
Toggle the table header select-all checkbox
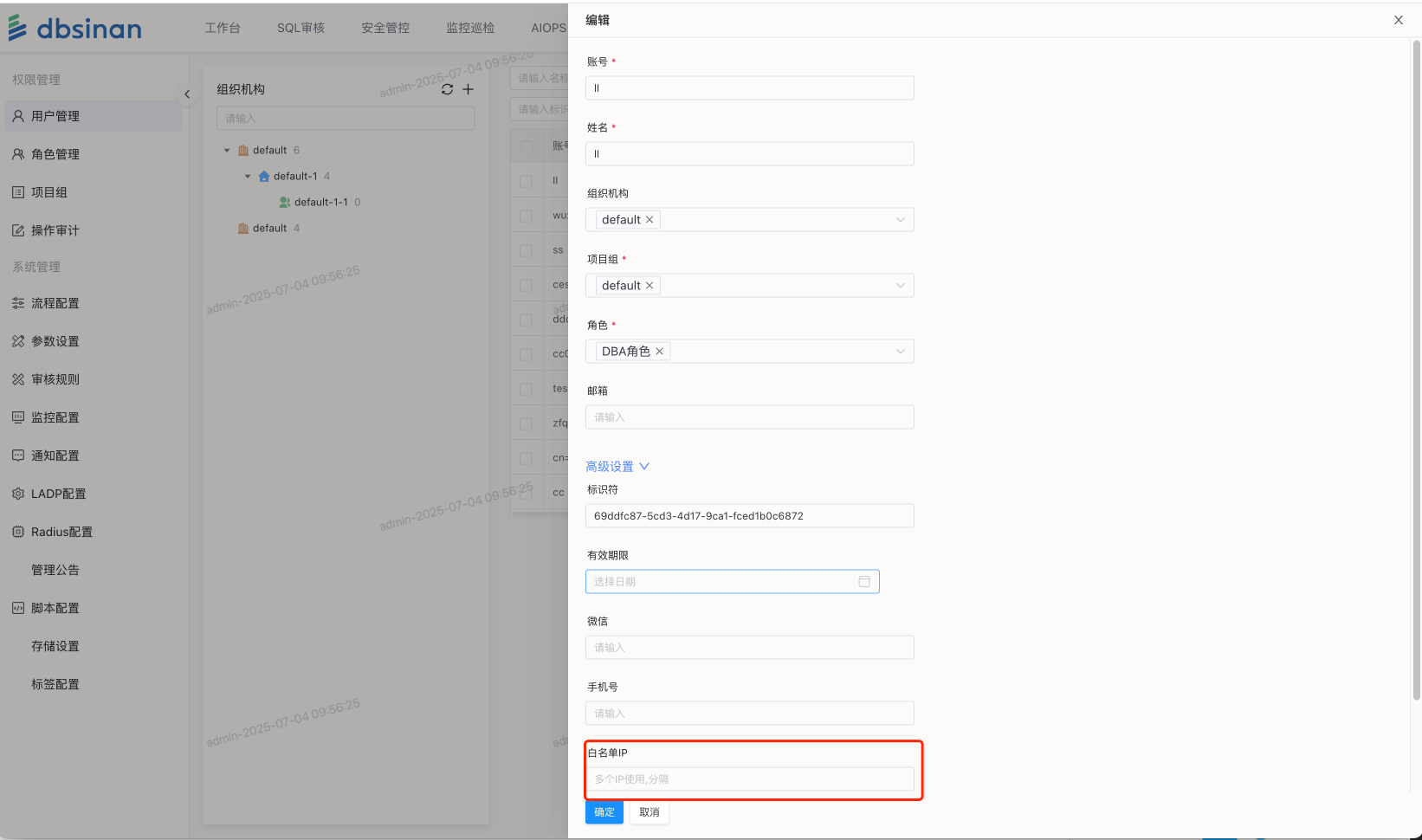tap(526, 146)
